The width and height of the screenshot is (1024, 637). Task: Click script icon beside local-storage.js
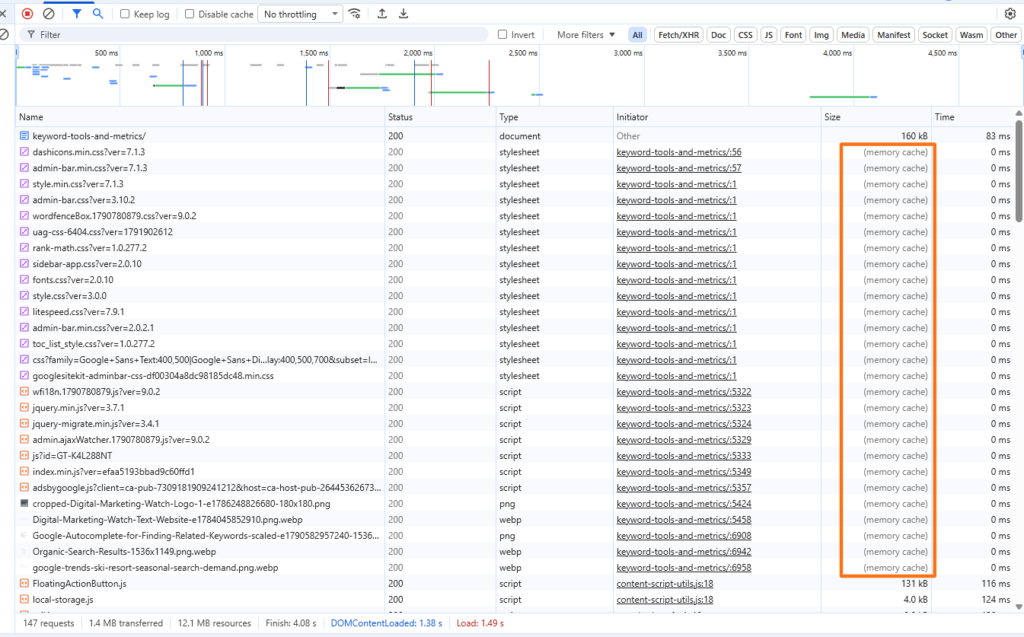coord(24,600)
